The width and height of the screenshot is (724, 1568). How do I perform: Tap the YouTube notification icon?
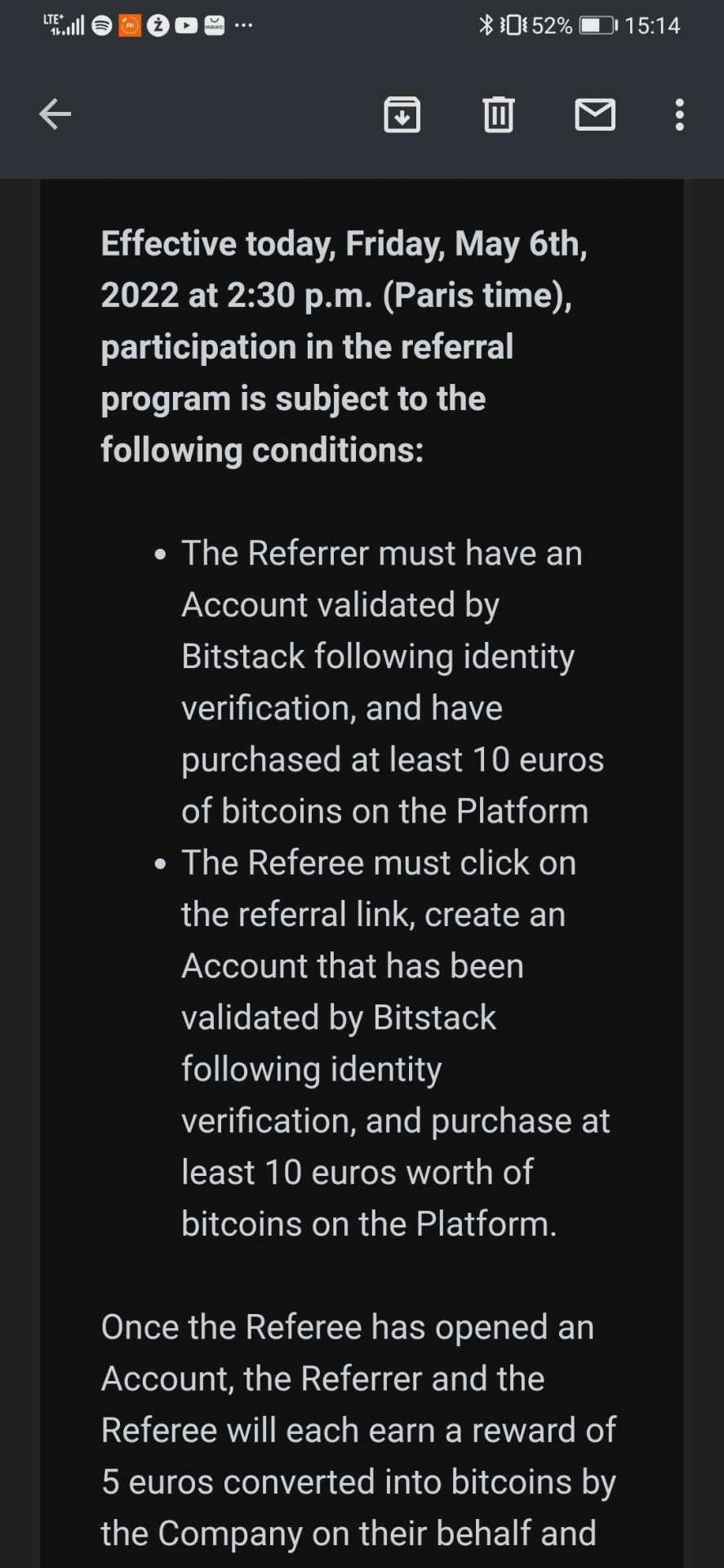[x=186, y=25]
